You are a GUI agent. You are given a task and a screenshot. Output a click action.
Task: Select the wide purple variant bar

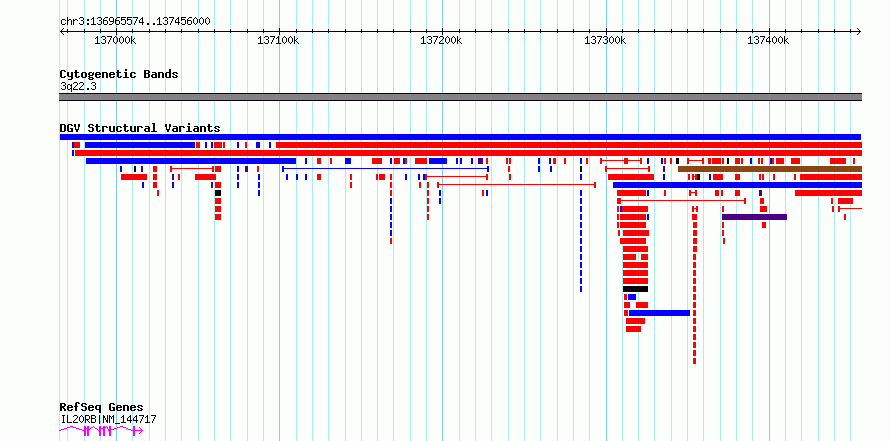point(754,217)
